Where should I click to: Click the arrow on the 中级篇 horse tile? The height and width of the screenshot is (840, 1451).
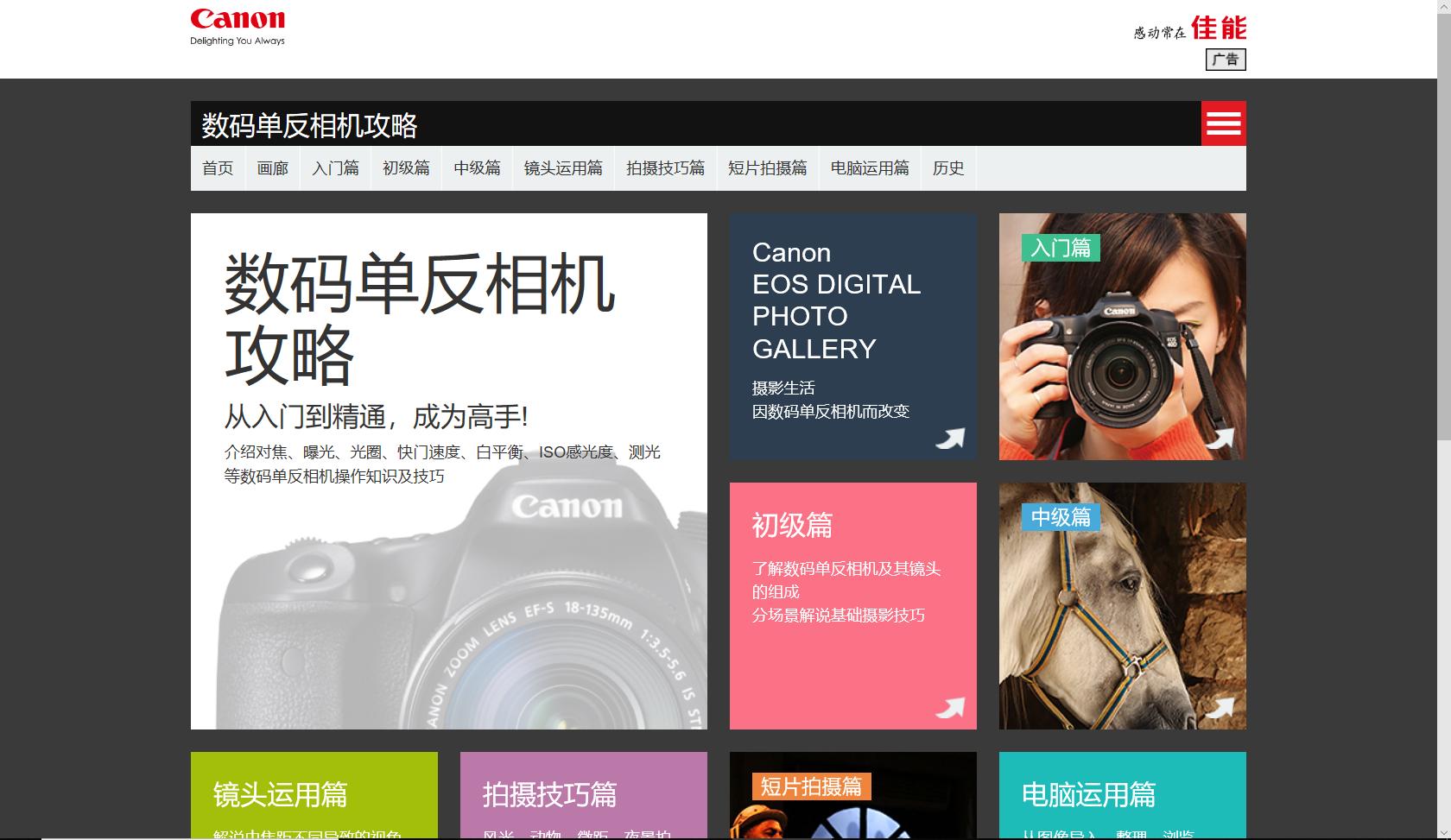[x=1220, y=708]
